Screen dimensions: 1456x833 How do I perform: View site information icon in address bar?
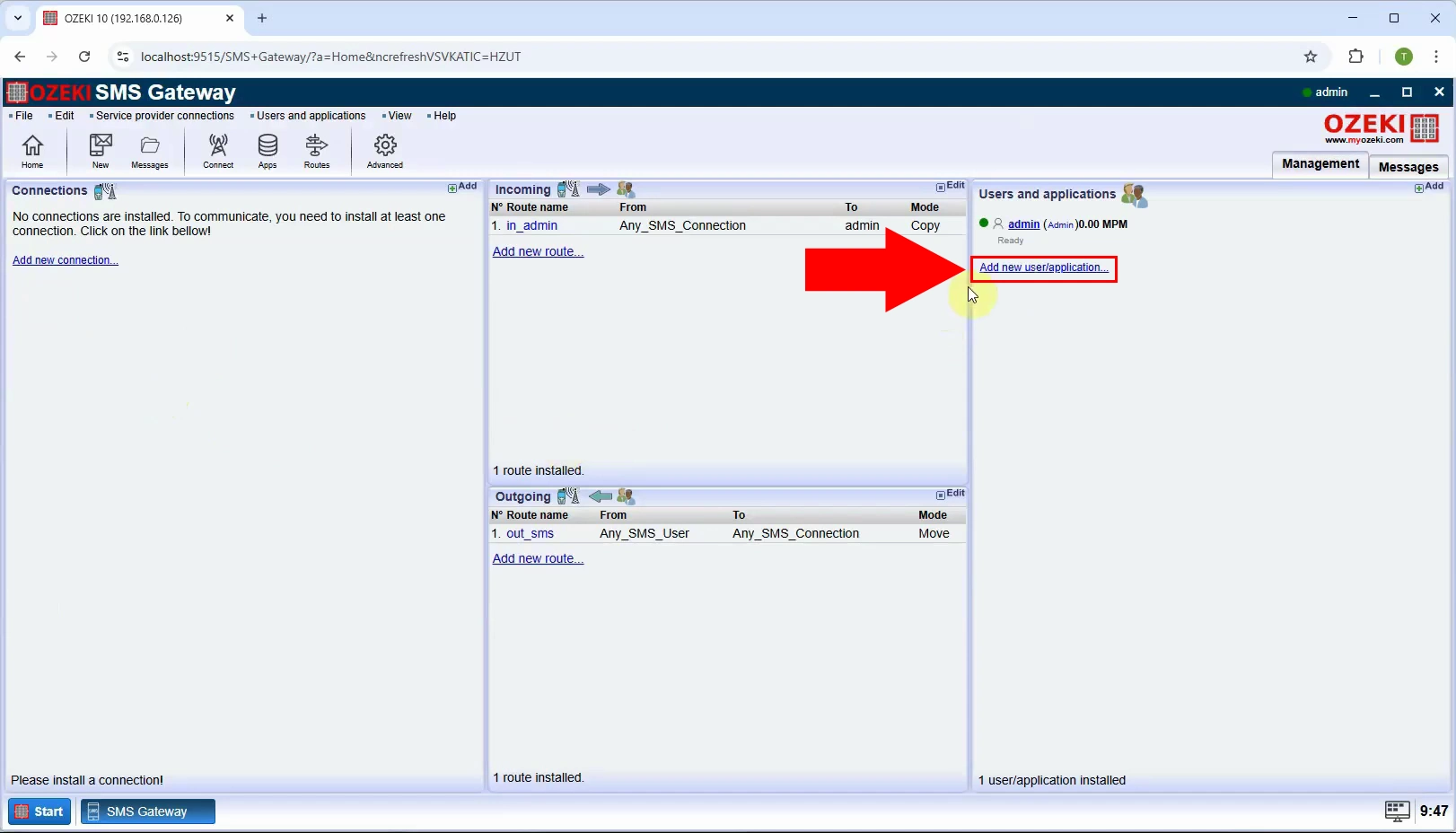(x=123, y=57)
